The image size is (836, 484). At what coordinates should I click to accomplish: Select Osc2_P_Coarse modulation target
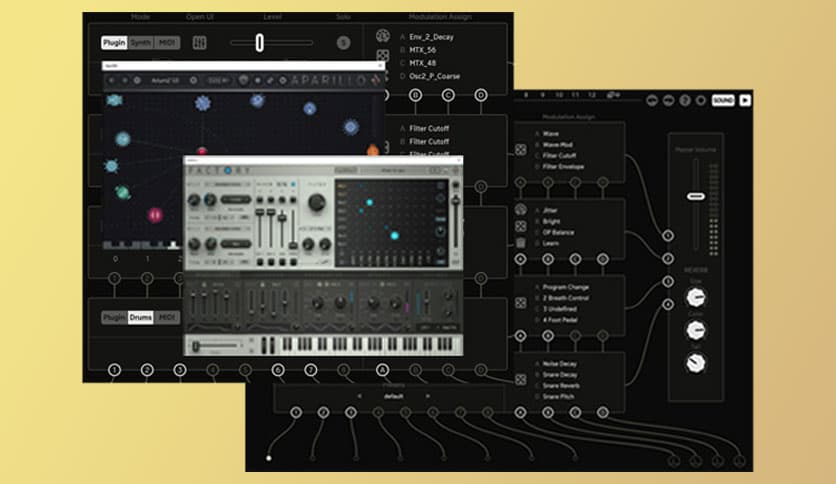pos(434,76)
